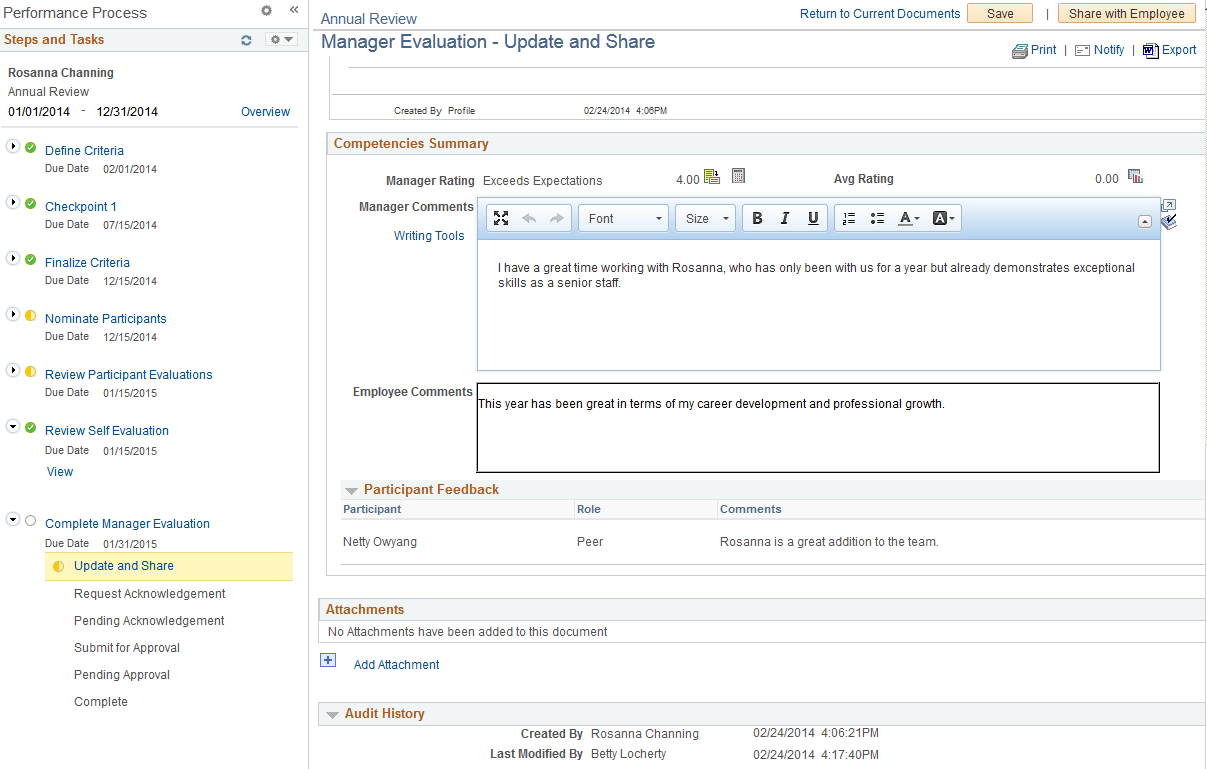Screen dimensions: 1207x769
Task: Open the Manager Rating description icon
Action: [712, 177]
